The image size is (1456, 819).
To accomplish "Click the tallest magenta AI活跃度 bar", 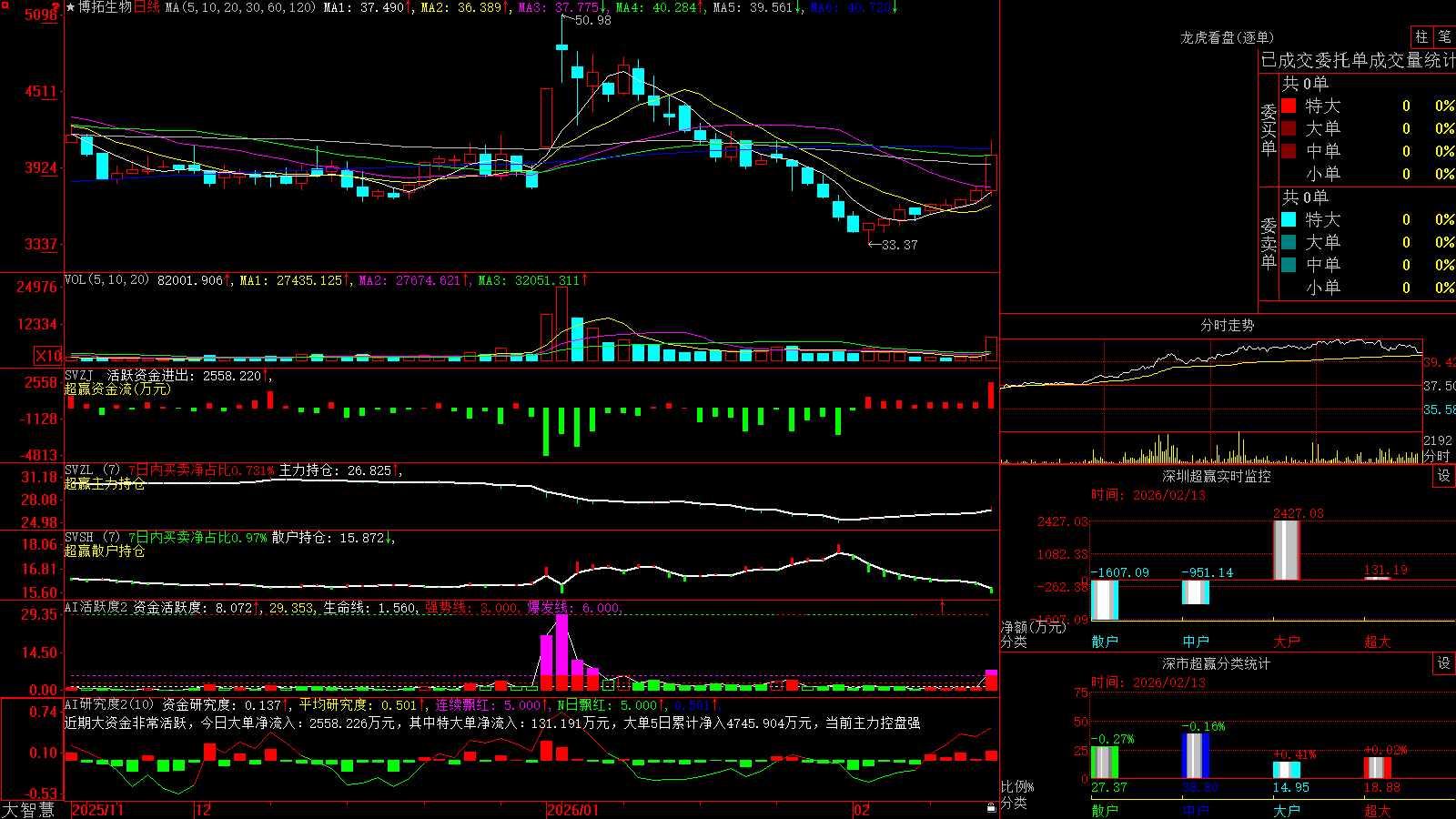I will pyautogui.click(x=561, y=652).
